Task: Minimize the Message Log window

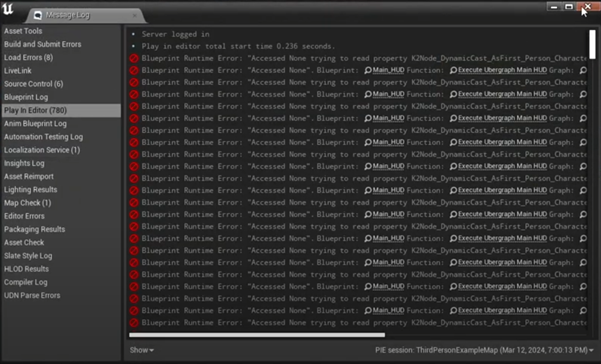Action: click(553, 7)
